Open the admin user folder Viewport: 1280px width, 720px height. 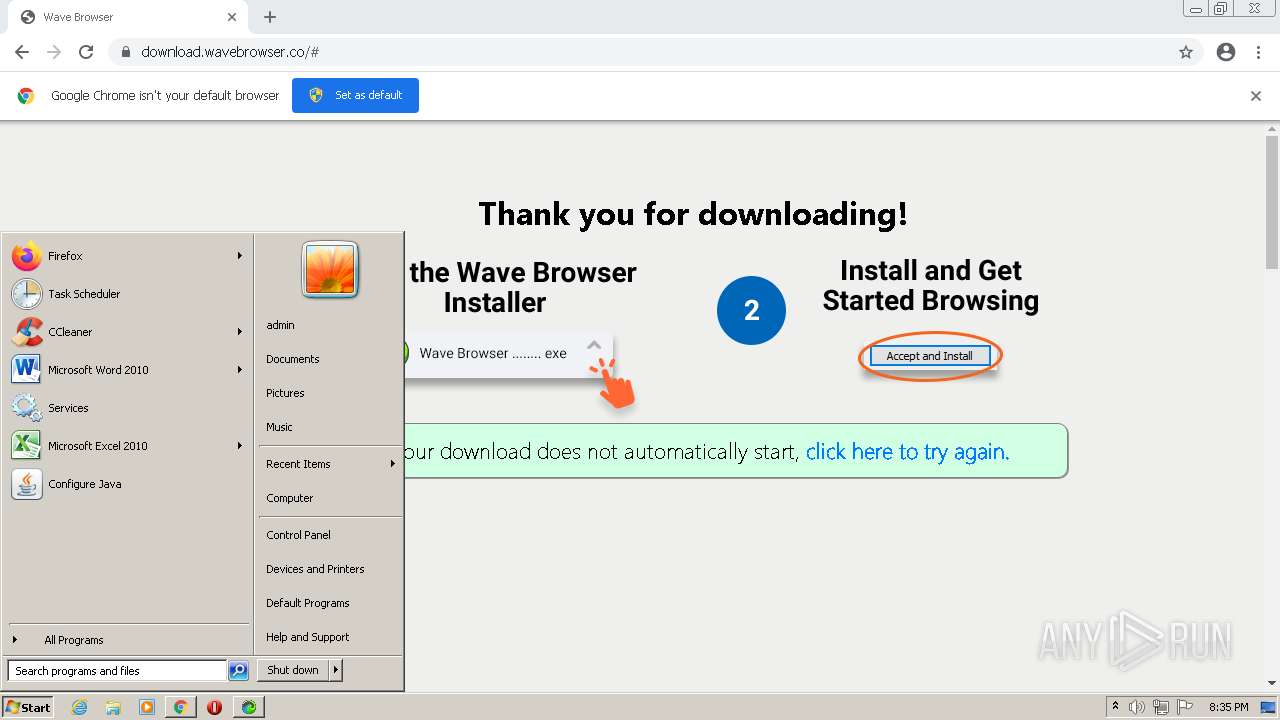click(x=330, y=325)
